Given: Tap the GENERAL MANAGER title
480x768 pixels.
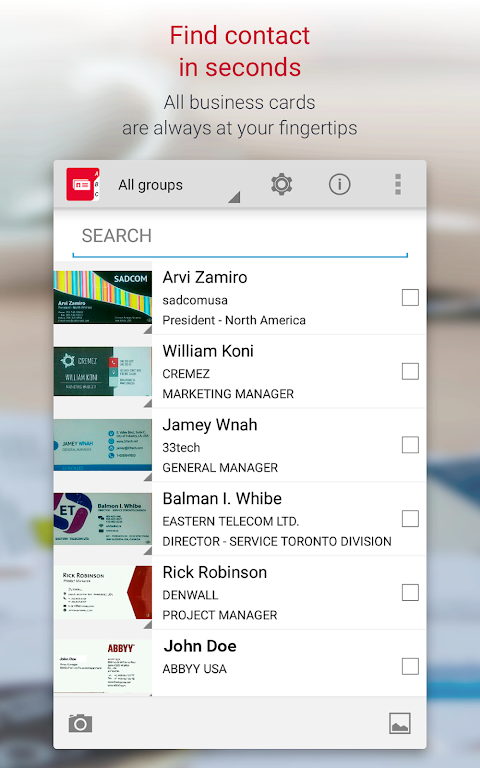Looking at the screenshot, I should tap(220, 467).
